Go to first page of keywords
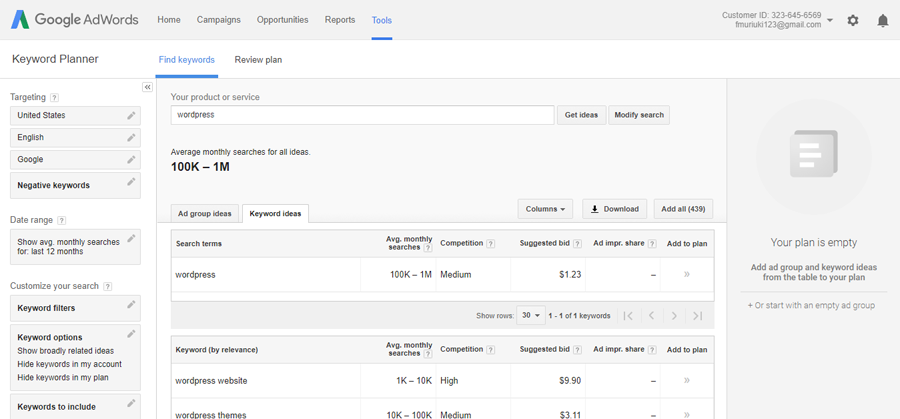 [628, 316]
